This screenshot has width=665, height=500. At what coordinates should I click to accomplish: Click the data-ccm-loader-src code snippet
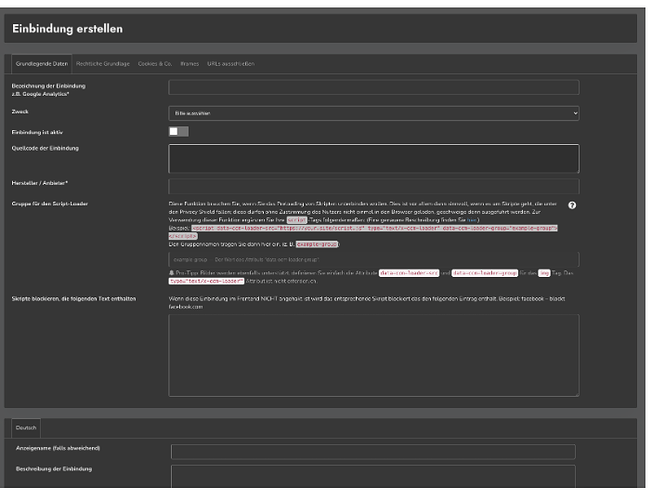coord(409,273)
